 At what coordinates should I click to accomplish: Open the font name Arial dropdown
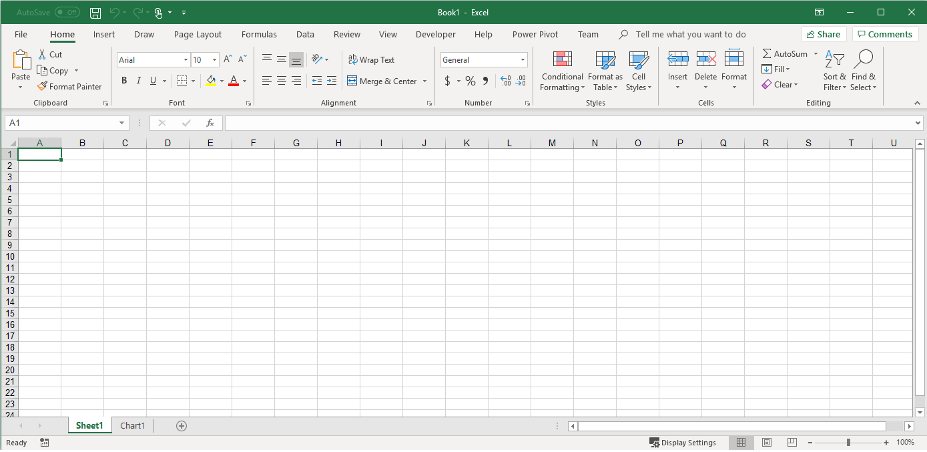[186, 60]
